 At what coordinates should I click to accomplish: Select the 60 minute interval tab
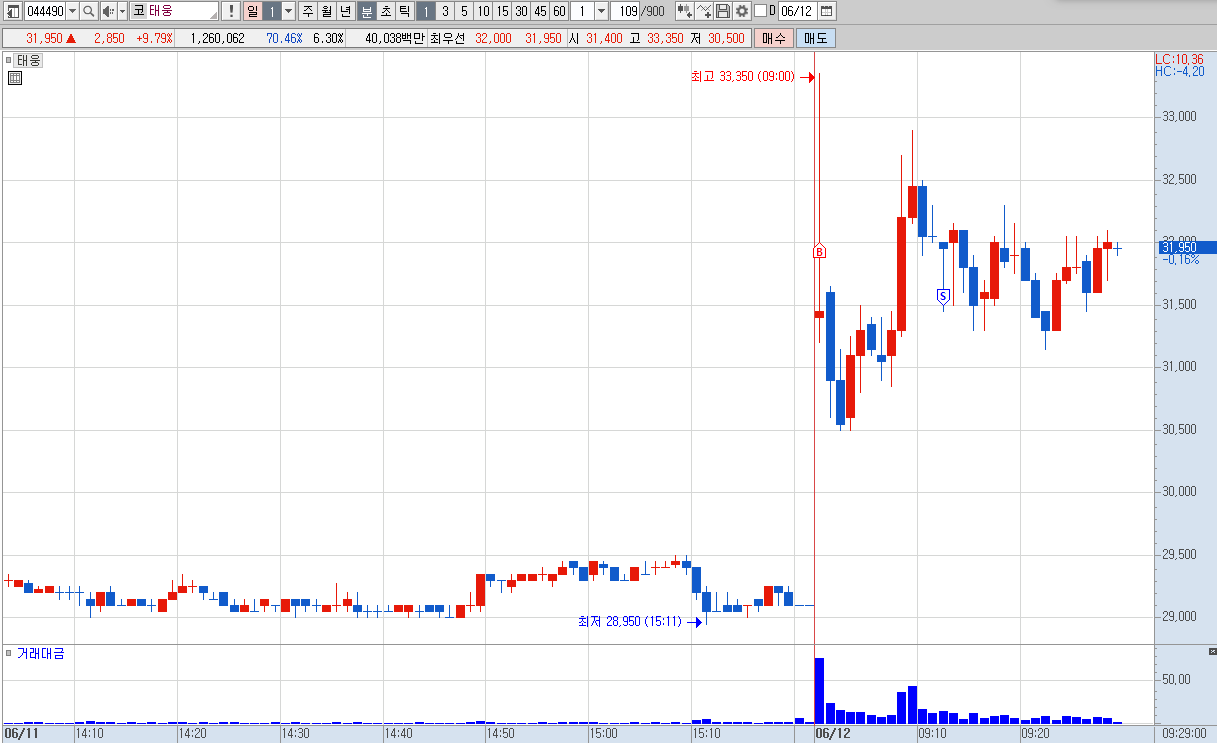coord(559,11)
